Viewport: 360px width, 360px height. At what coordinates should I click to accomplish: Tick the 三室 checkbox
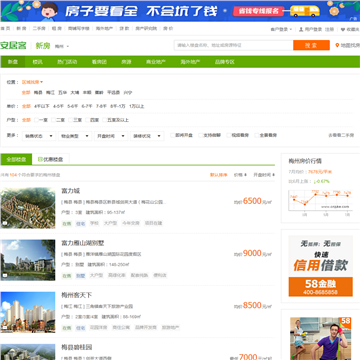point(71,120)
